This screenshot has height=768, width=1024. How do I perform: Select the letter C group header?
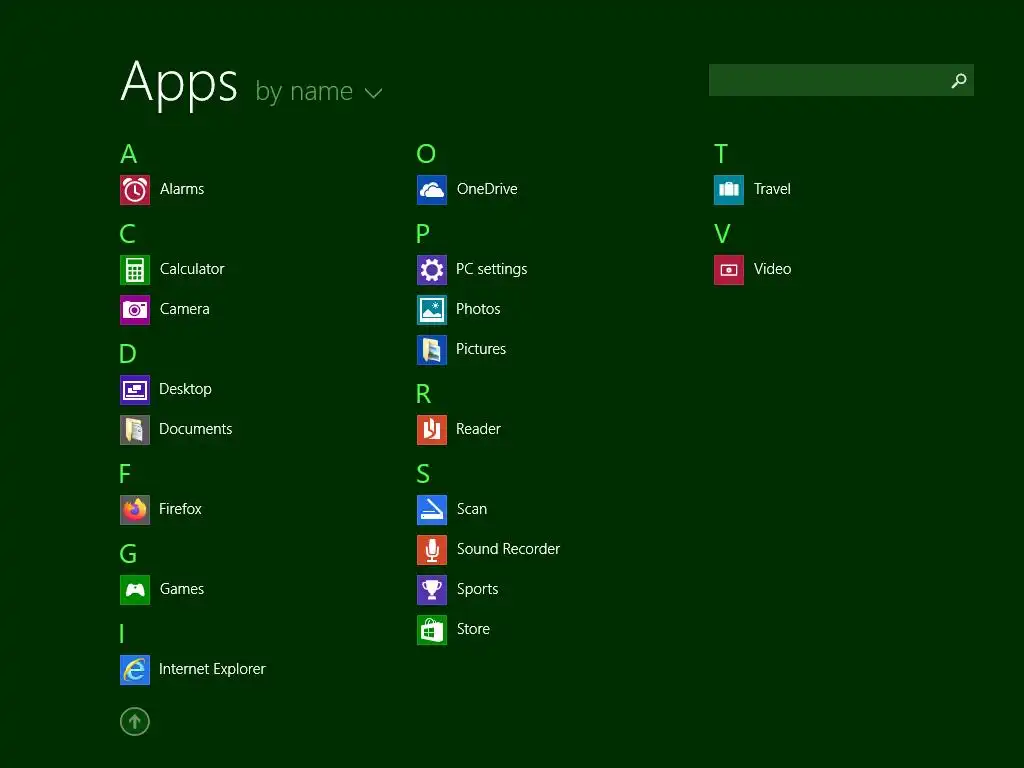click(127, 234)
